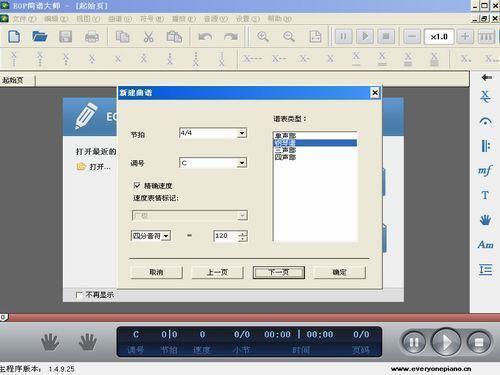This screenshot has height=375, width=500.
Task: Click the toolbar Pause button
Action: (x=343, y=36)
